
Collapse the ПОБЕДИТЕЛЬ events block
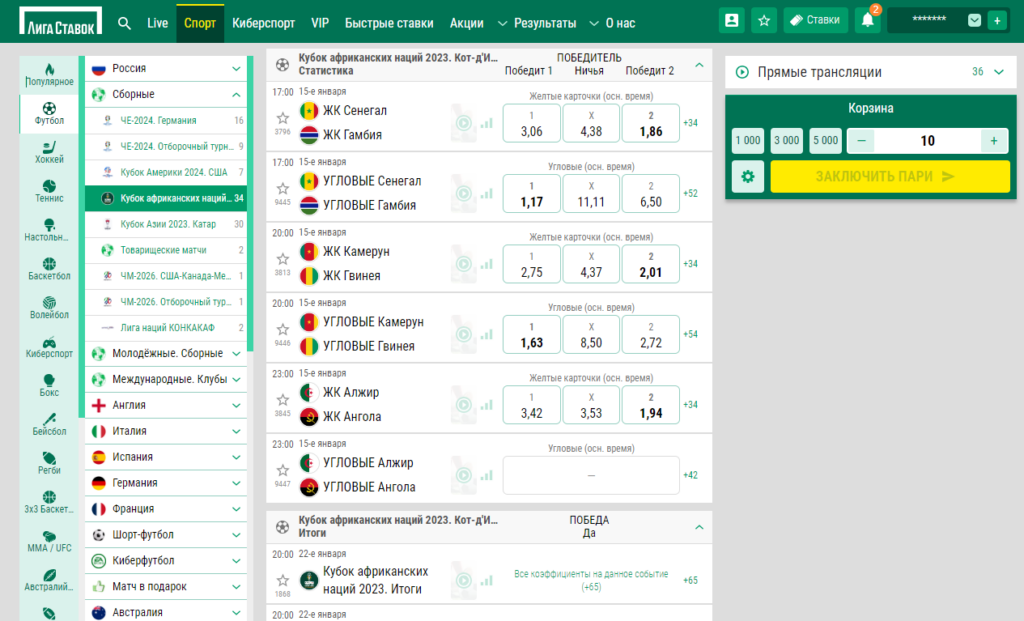click(x=699, y=65)
